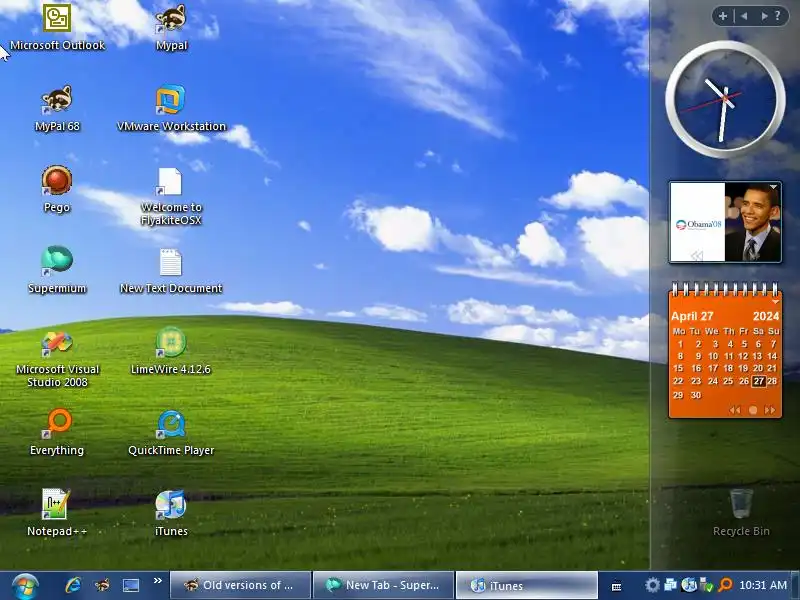The width and height of the screenshot is (800, 600).
Task: Click the orange Everything search tray icon
Action: 725,585
